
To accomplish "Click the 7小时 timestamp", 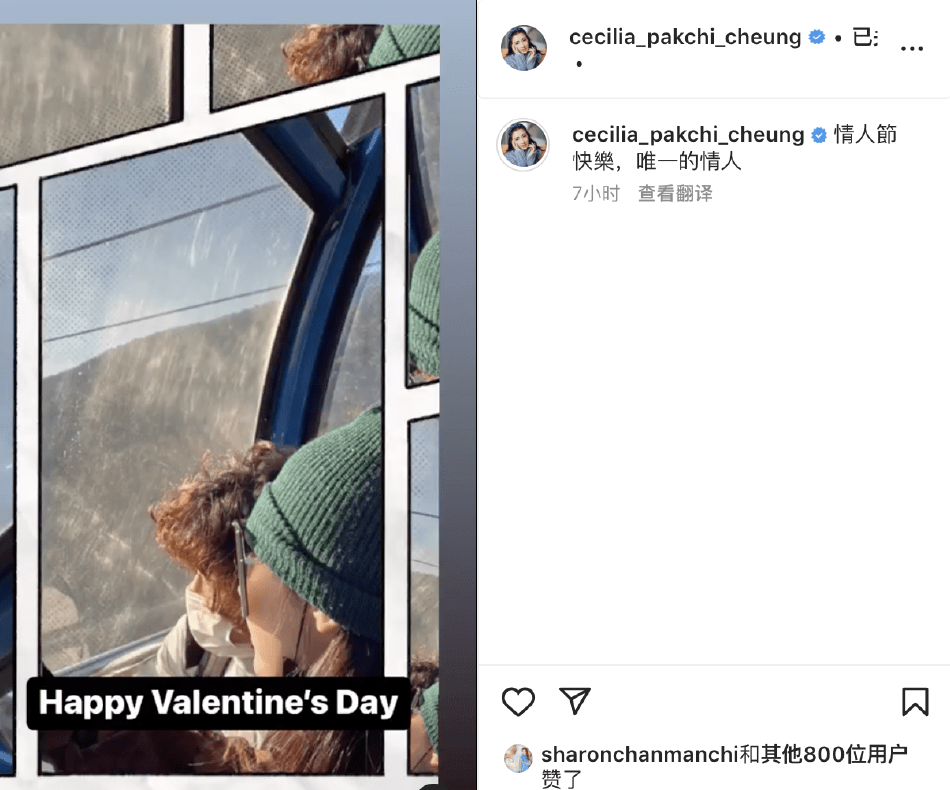I will pyautogui.click(x=596, y=194).
